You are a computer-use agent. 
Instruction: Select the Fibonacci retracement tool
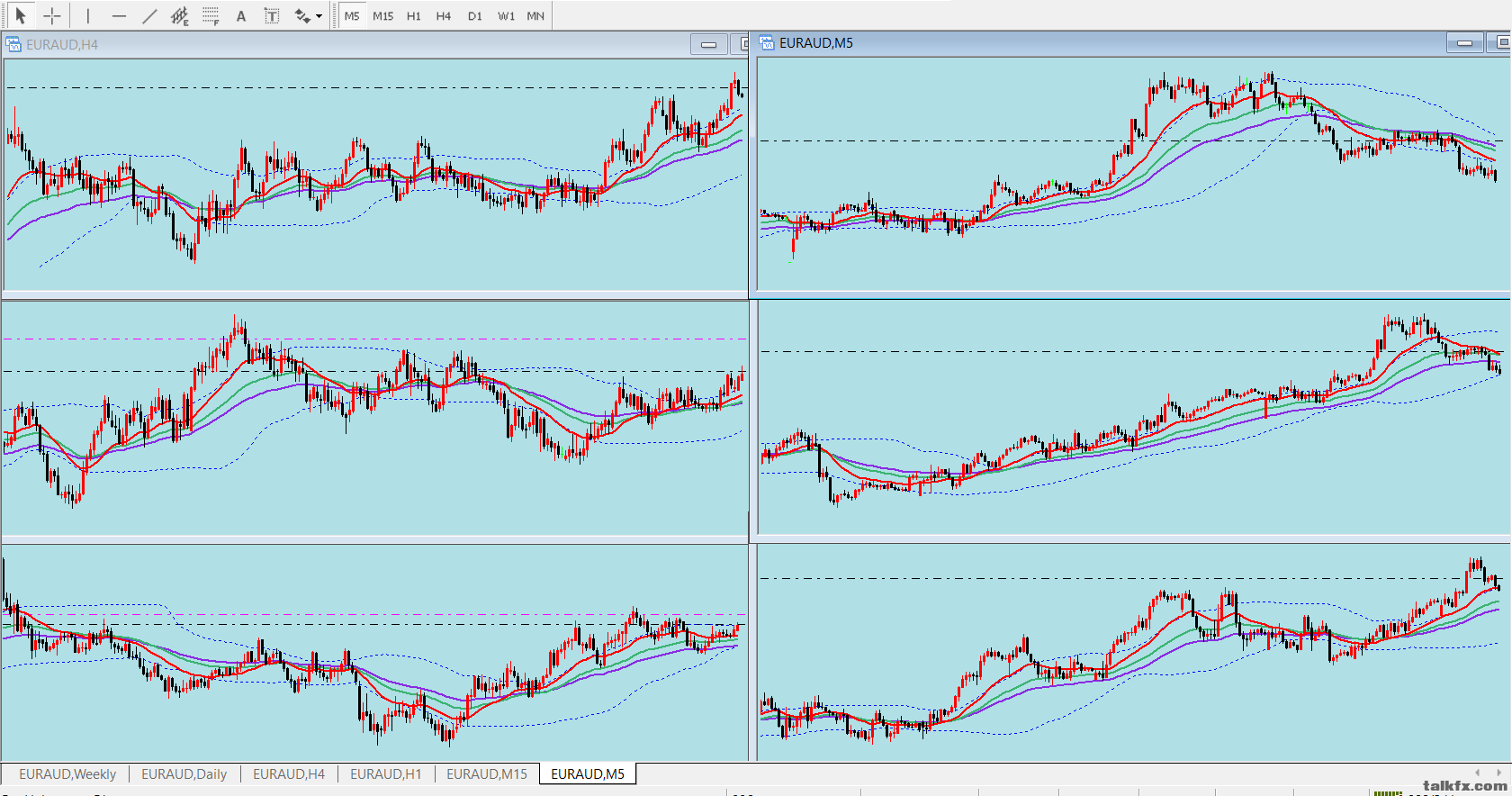click(211, 16)
